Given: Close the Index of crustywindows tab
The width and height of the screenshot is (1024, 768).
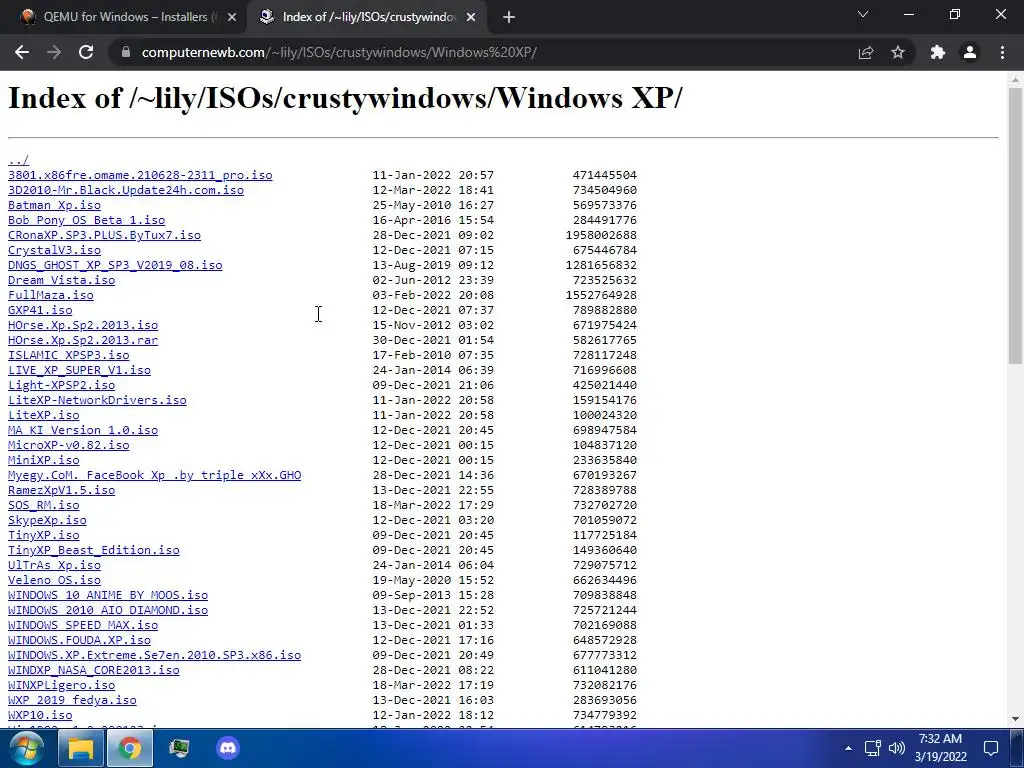Looking at the screenshot, I should pyautogui.click(x=471, y=17).
